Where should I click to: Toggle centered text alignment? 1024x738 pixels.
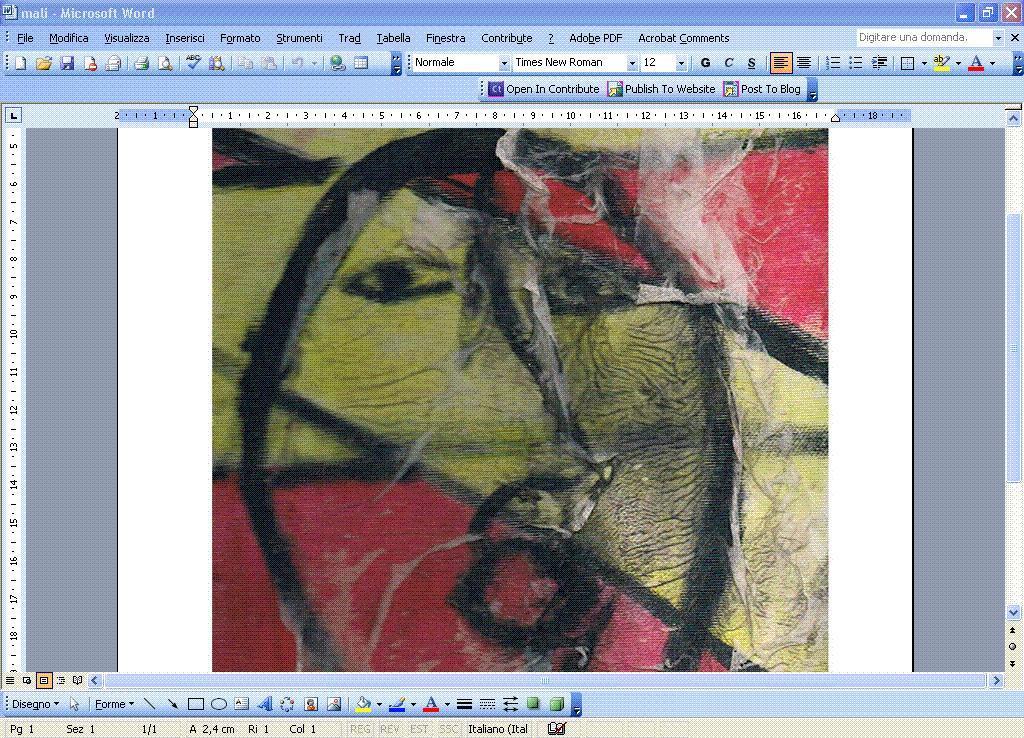804,63
